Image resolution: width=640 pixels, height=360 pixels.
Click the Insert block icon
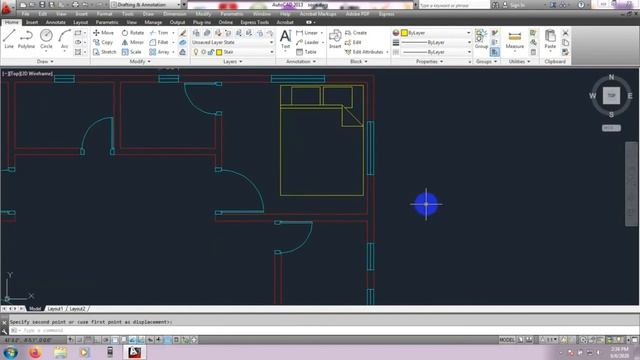335,39
